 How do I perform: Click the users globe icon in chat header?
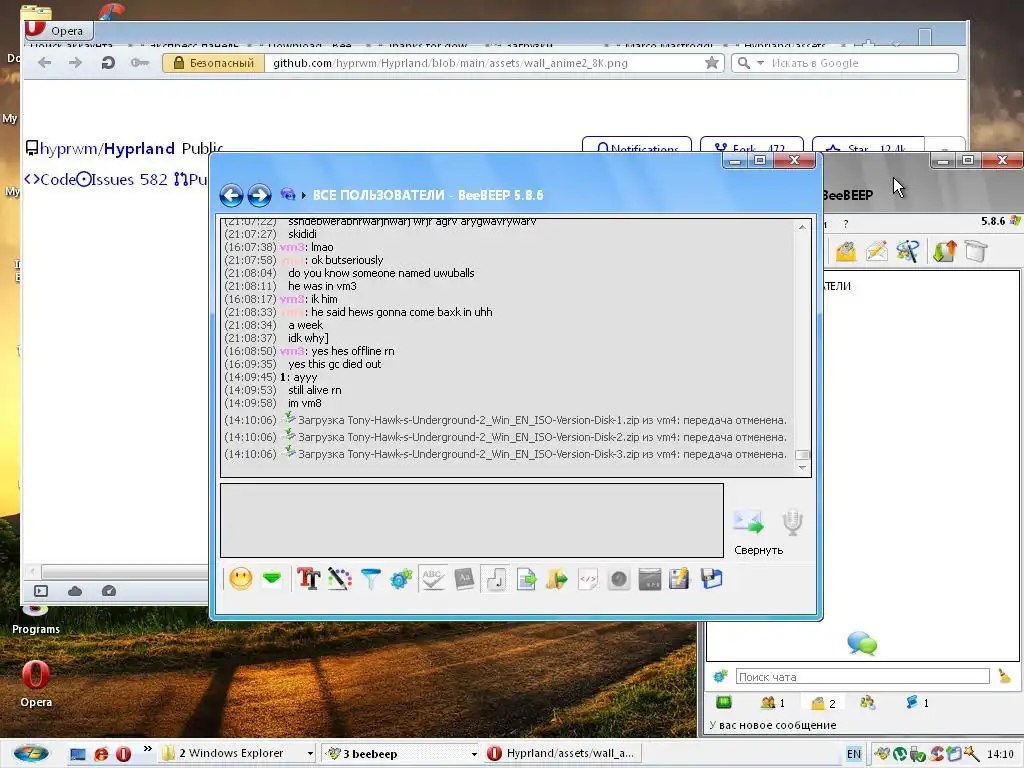tap(287, 194)
